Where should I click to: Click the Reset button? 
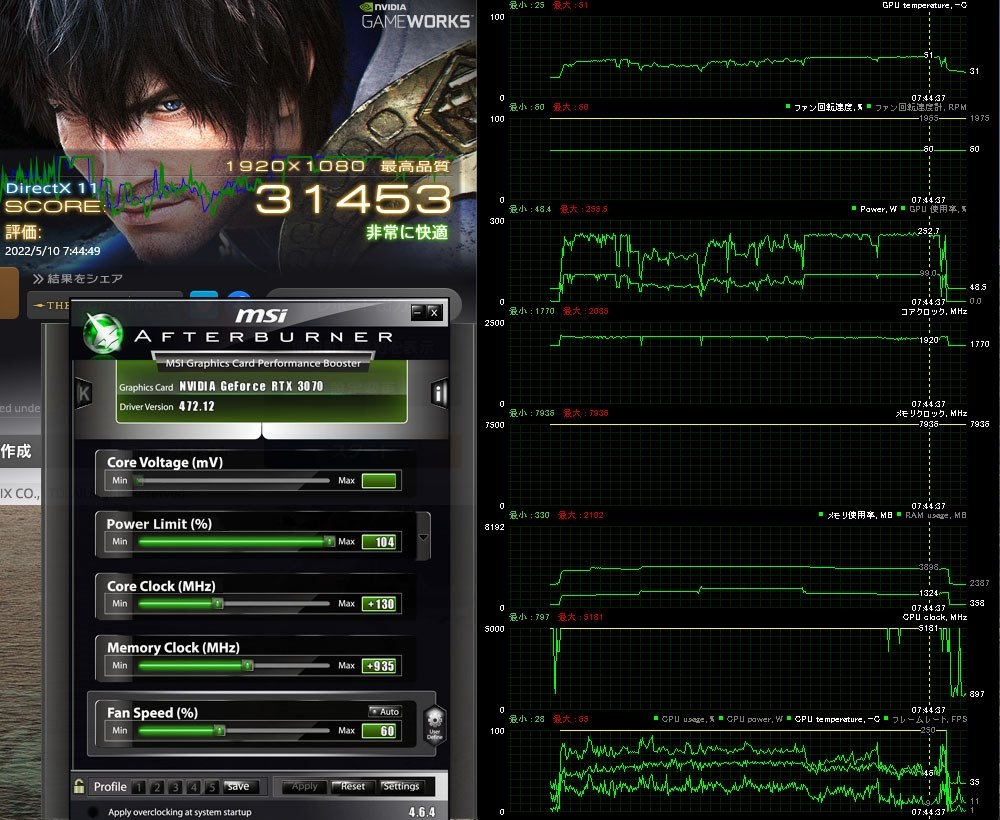pyautogui.click(x=353, y=787)
